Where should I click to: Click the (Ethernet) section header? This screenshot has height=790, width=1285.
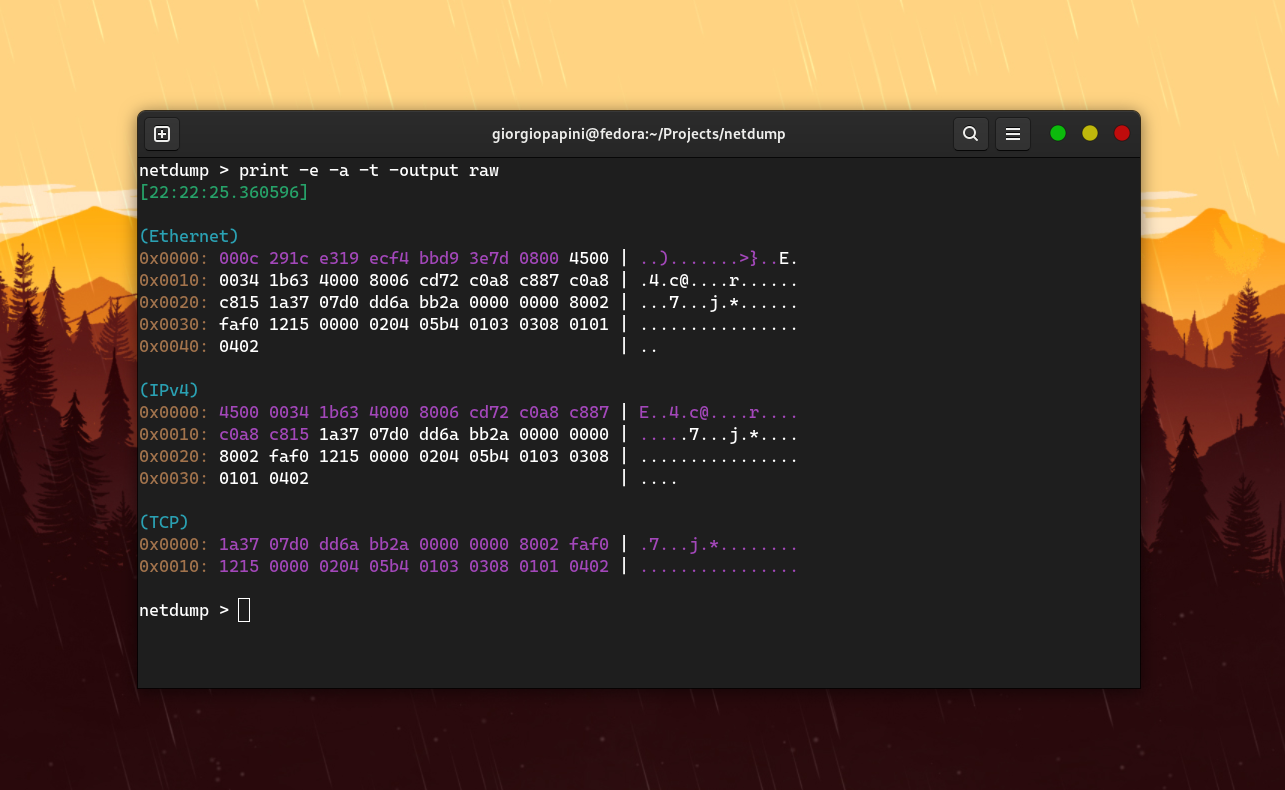point(189,236)
